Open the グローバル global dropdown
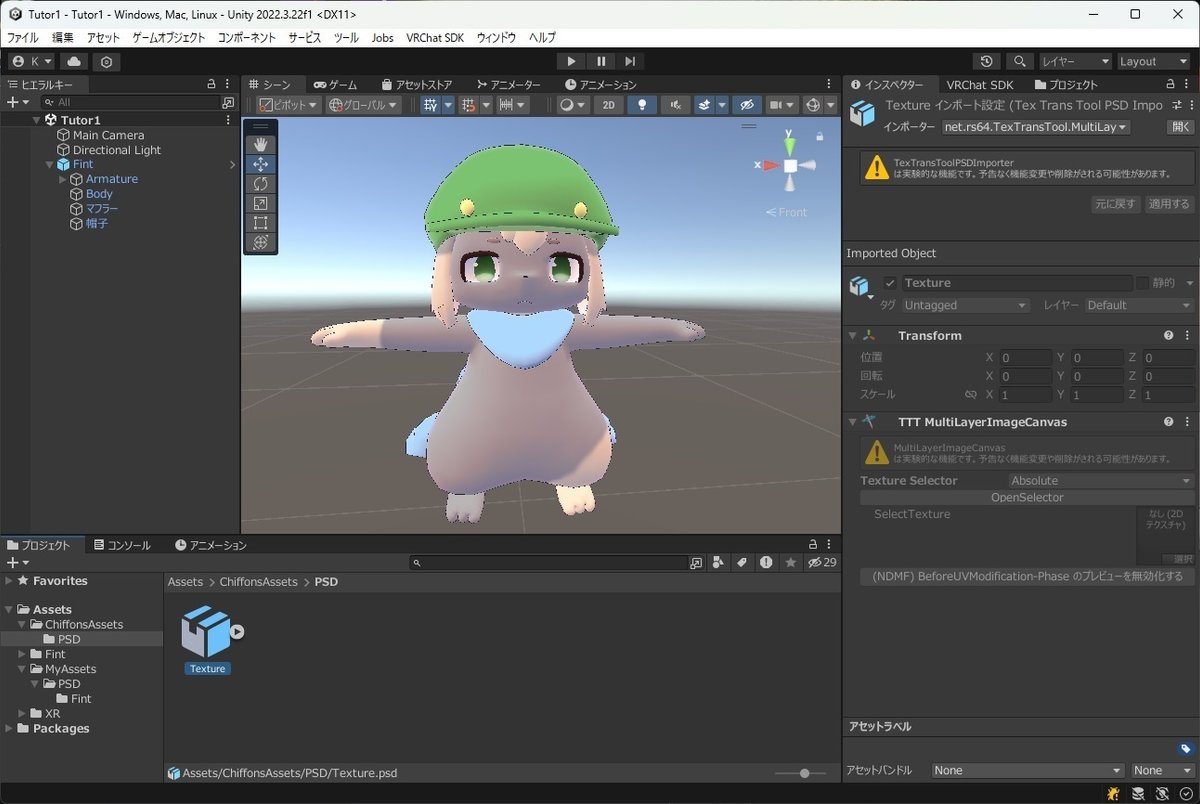The image size is (1200, 804). 364,105
